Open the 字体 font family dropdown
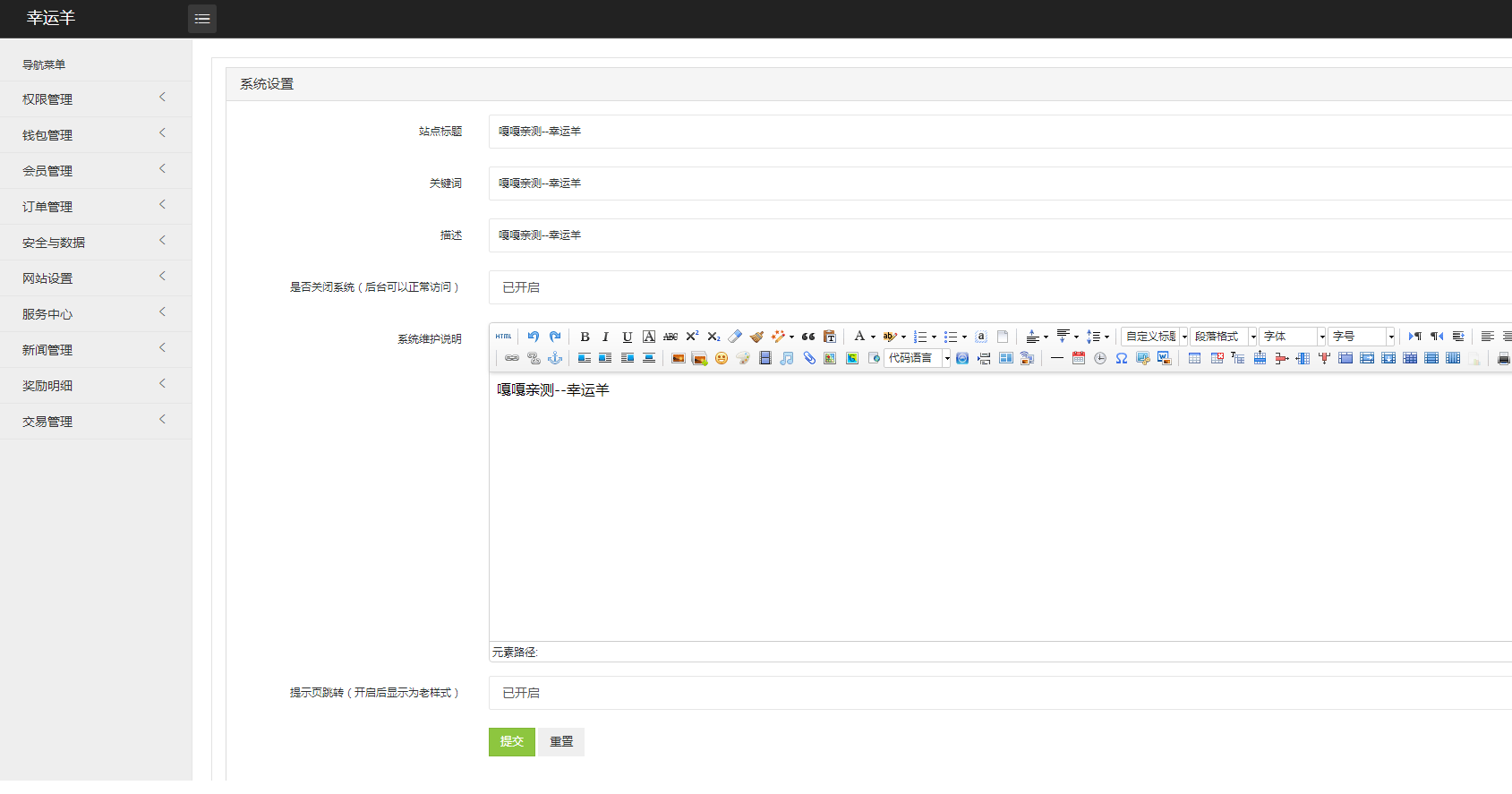 click(x=1293, y=337)
